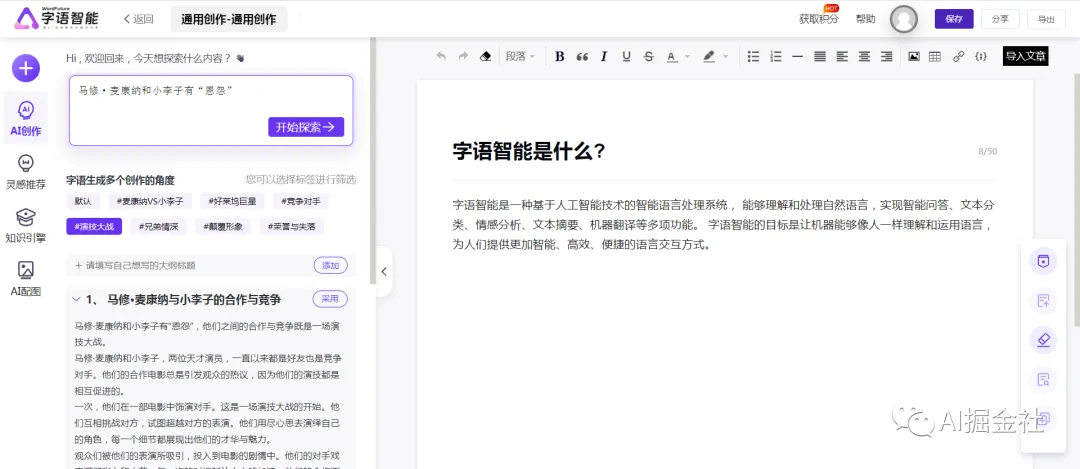Viewport: 1080px width, 469px height.
Task: Collapse the left panel with arrow handle
Action: 384,271
